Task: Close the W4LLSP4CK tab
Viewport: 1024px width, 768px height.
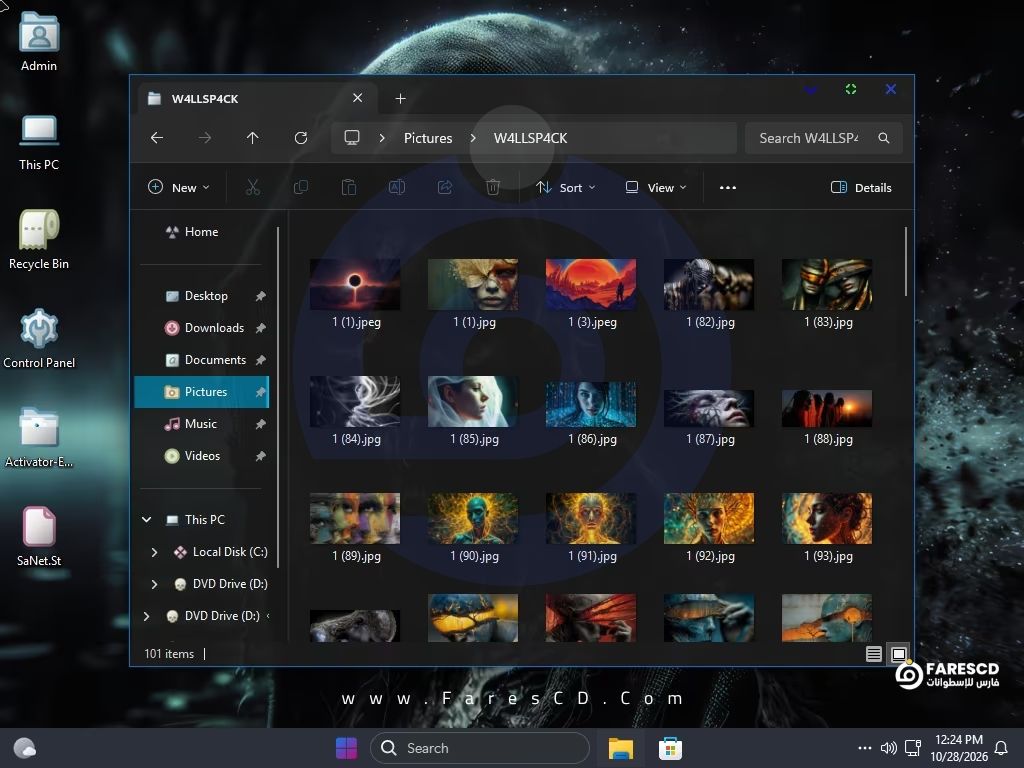Action: coord(357,98)
